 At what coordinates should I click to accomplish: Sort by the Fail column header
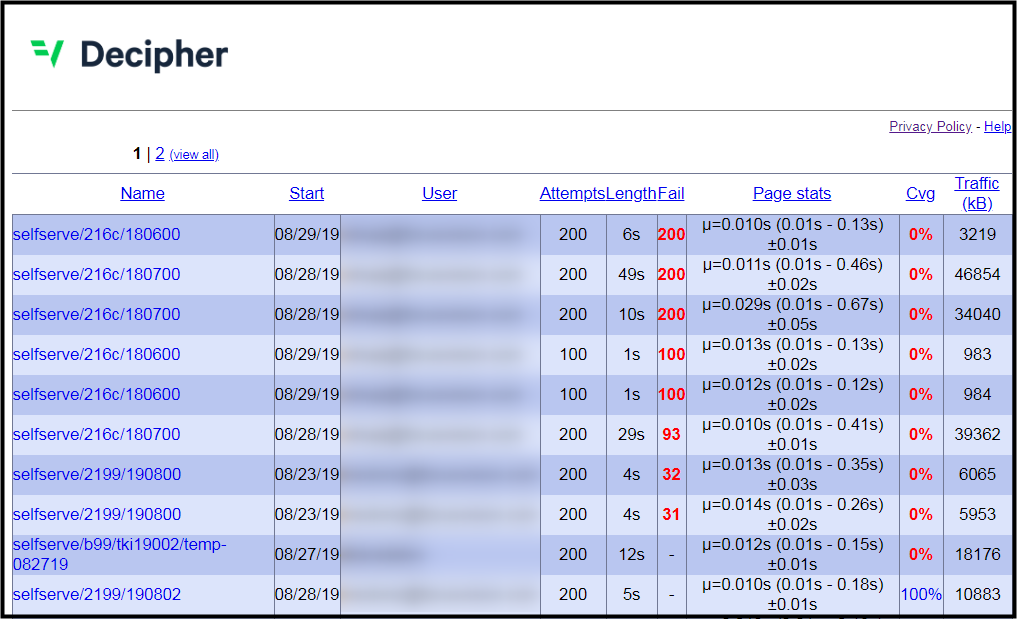[671, 193]
